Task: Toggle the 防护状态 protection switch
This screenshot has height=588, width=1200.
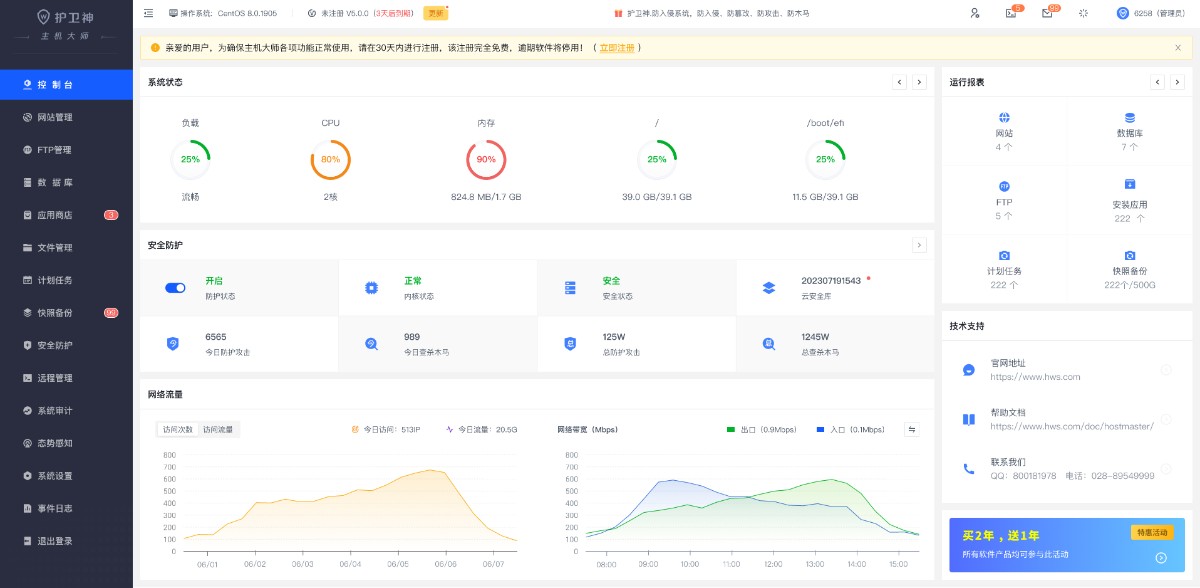Action: [x=175, y=288]
